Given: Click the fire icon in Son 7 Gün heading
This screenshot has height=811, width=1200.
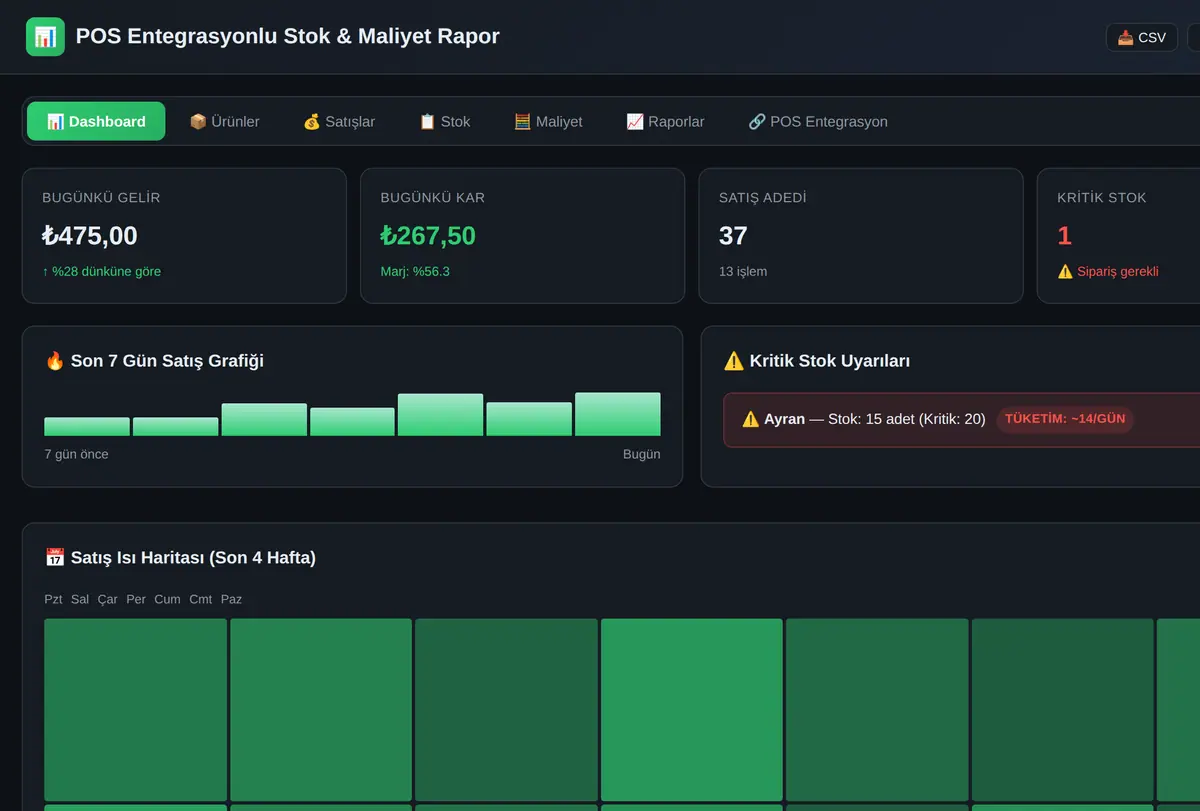Looking at the screenshot, I should pyautogui.click(x=55, y=360).
